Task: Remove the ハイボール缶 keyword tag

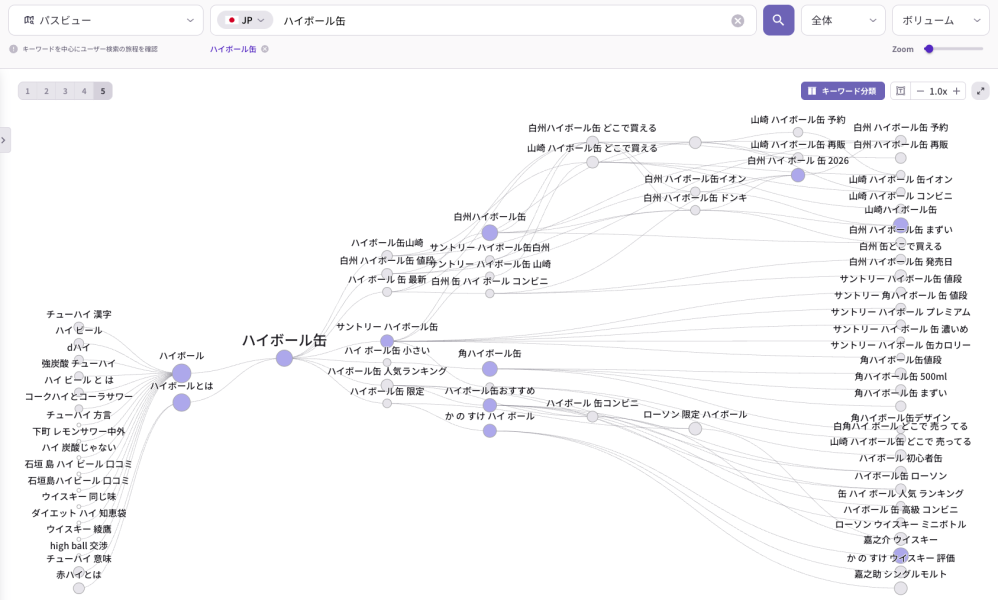Action: (x=265, y=49)
